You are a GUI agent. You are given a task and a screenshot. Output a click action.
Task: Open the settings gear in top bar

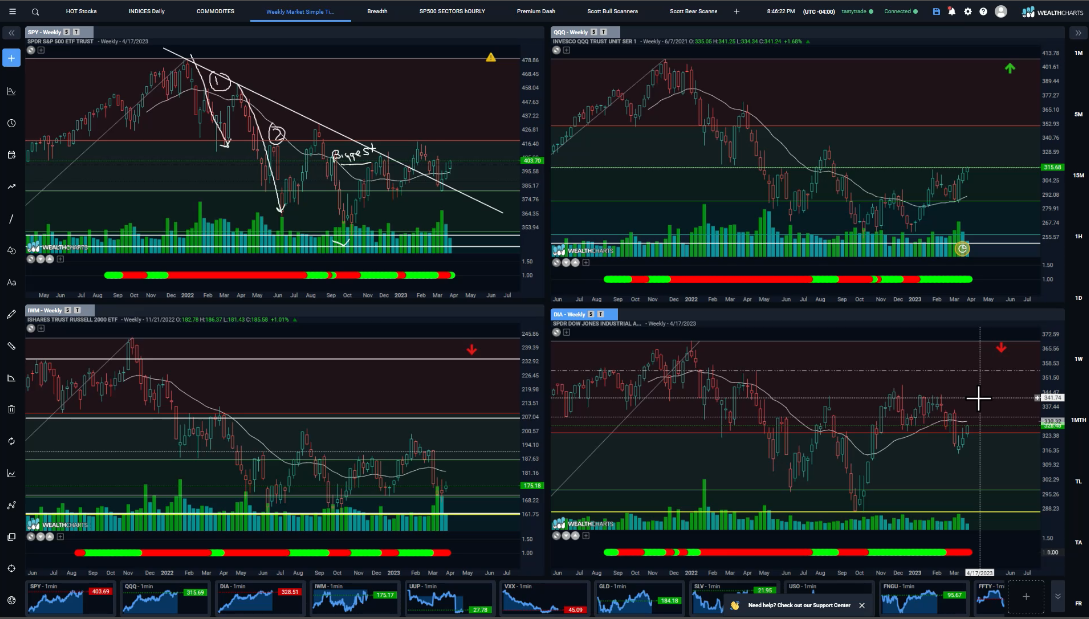coord(967,11)
